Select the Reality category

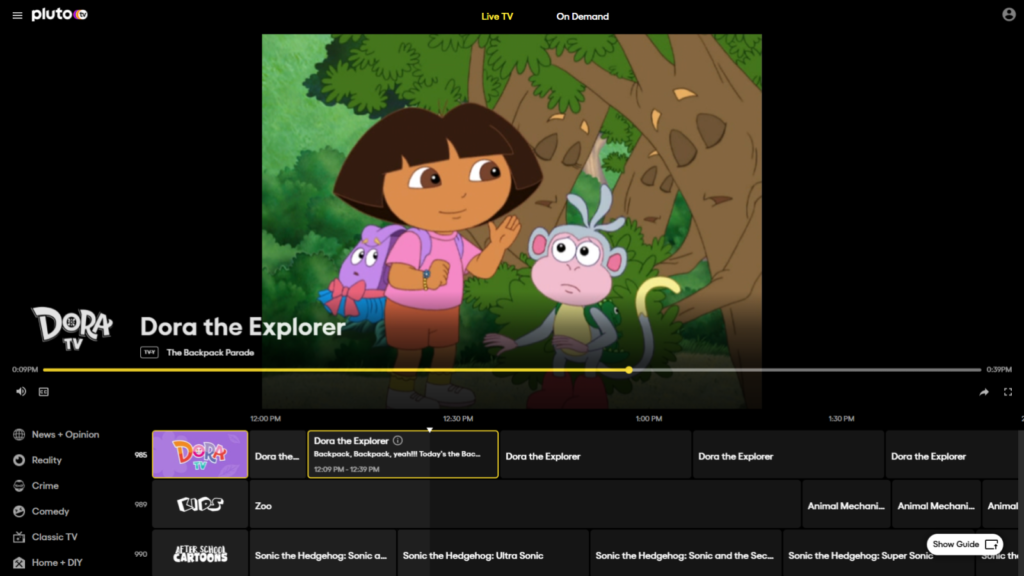tap(46, 460)
